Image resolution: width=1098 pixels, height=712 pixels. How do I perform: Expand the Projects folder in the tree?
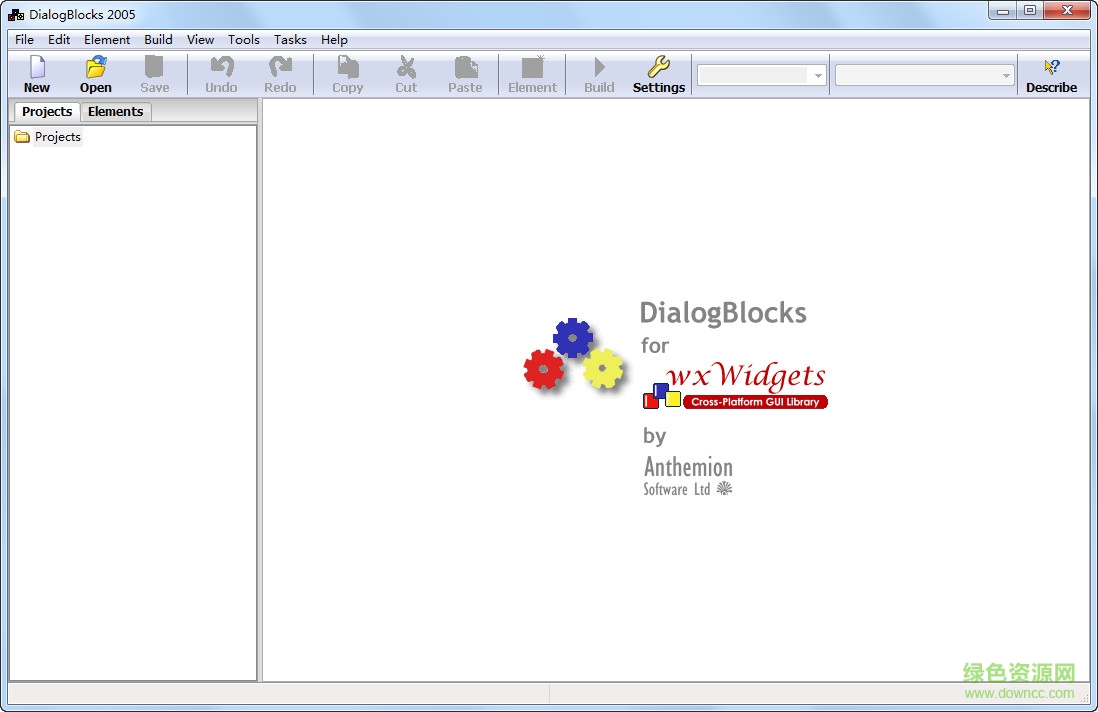[x=22, y=137]
